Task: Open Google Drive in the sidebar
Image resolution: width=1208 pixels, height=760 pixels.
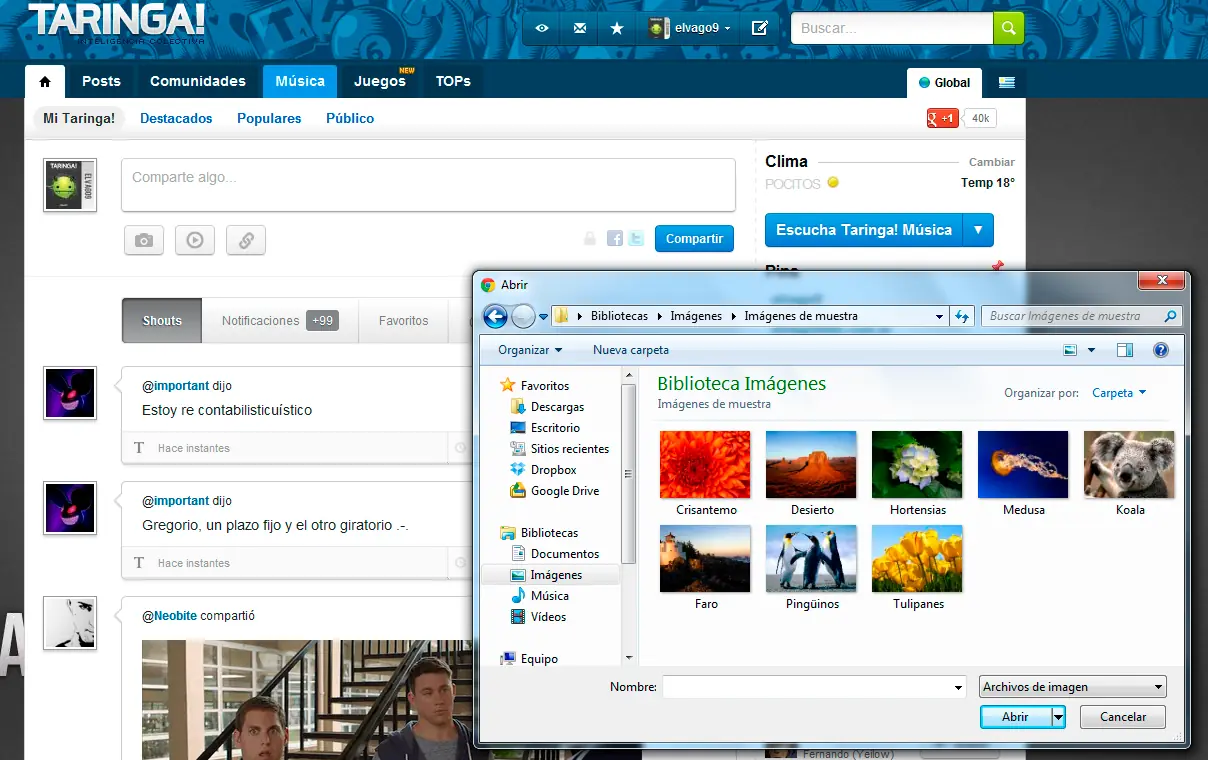Action: coord(555,491)
